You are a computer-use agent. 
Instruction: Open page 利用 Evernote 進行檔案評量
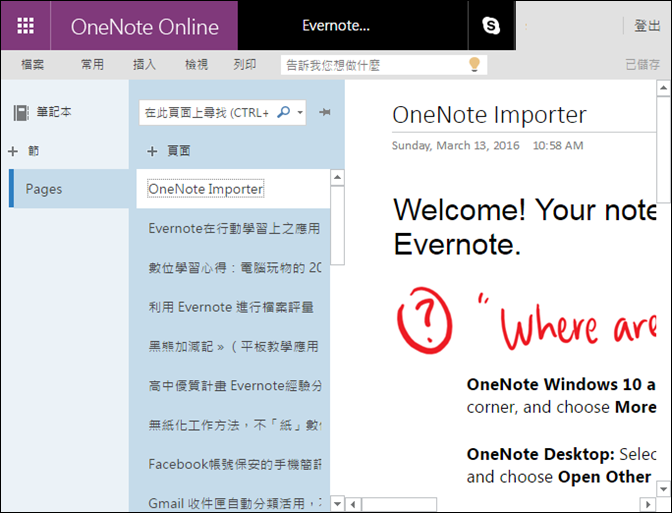point(233,307)
